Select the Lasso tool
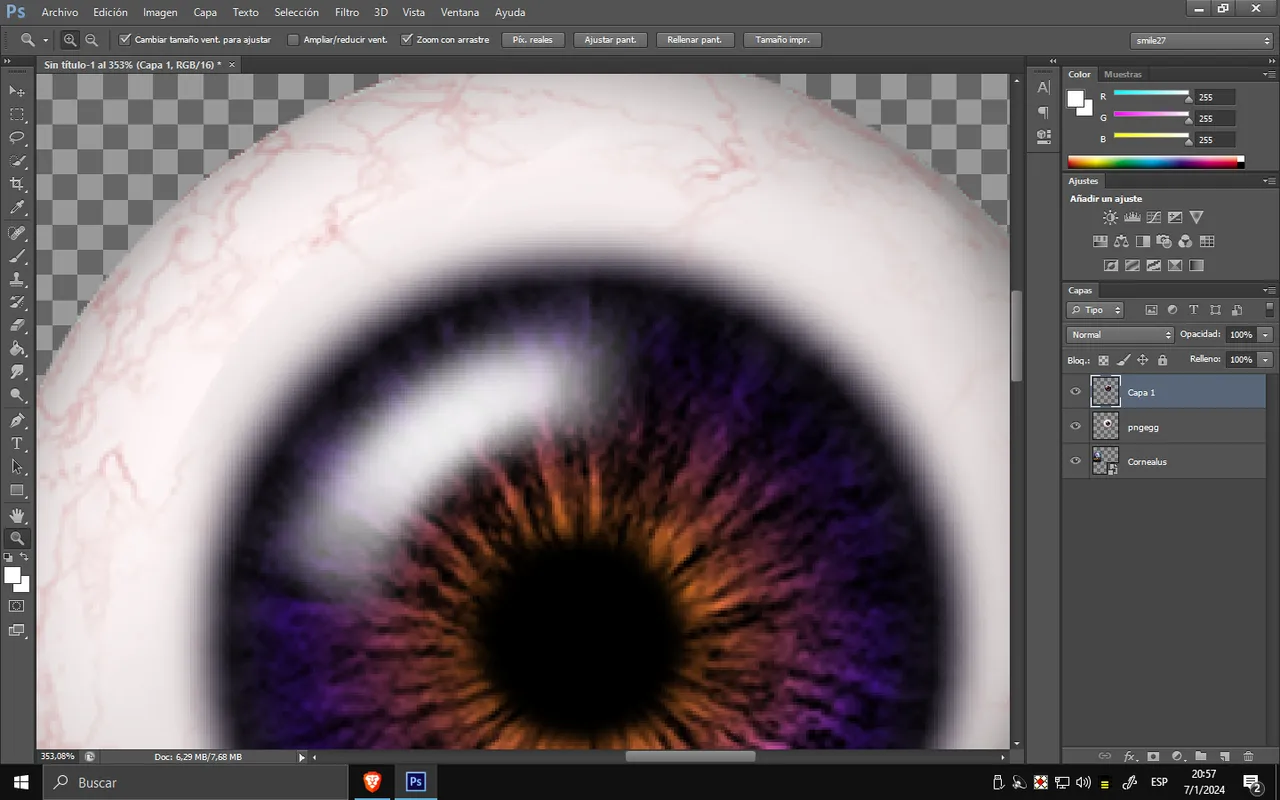This screenshot has width=1280, height=800. coord(17,138)
